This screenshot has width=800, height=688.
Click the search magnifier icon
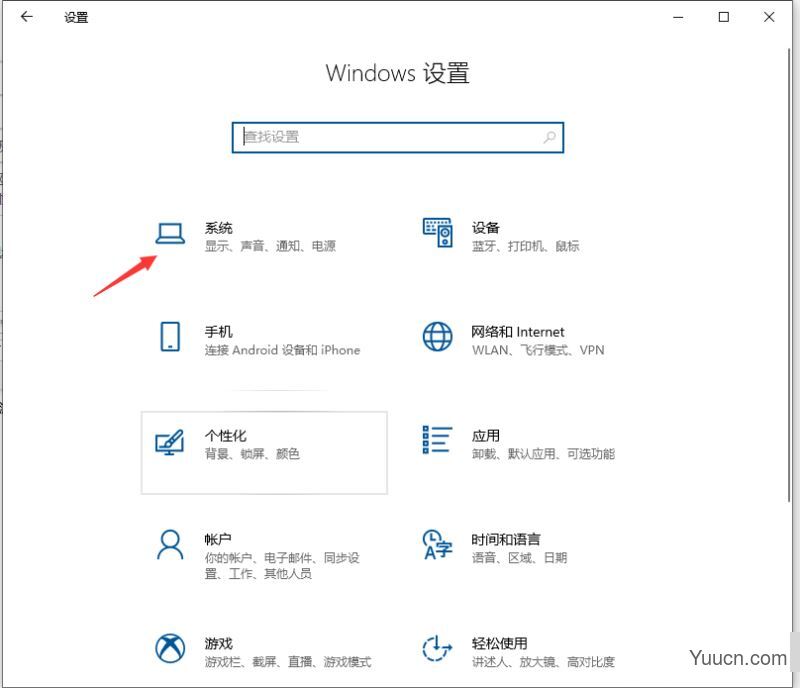tap(549, 137)
